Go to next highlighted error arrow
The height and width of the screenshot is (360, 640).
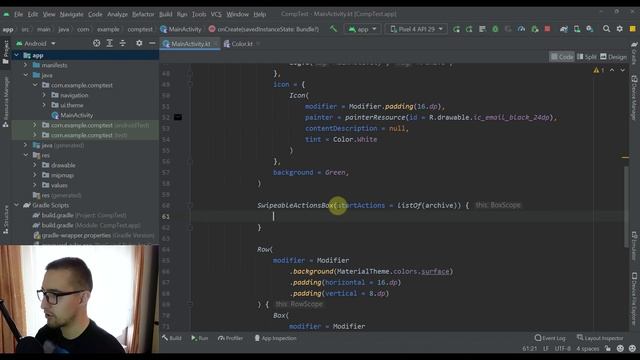622,70
